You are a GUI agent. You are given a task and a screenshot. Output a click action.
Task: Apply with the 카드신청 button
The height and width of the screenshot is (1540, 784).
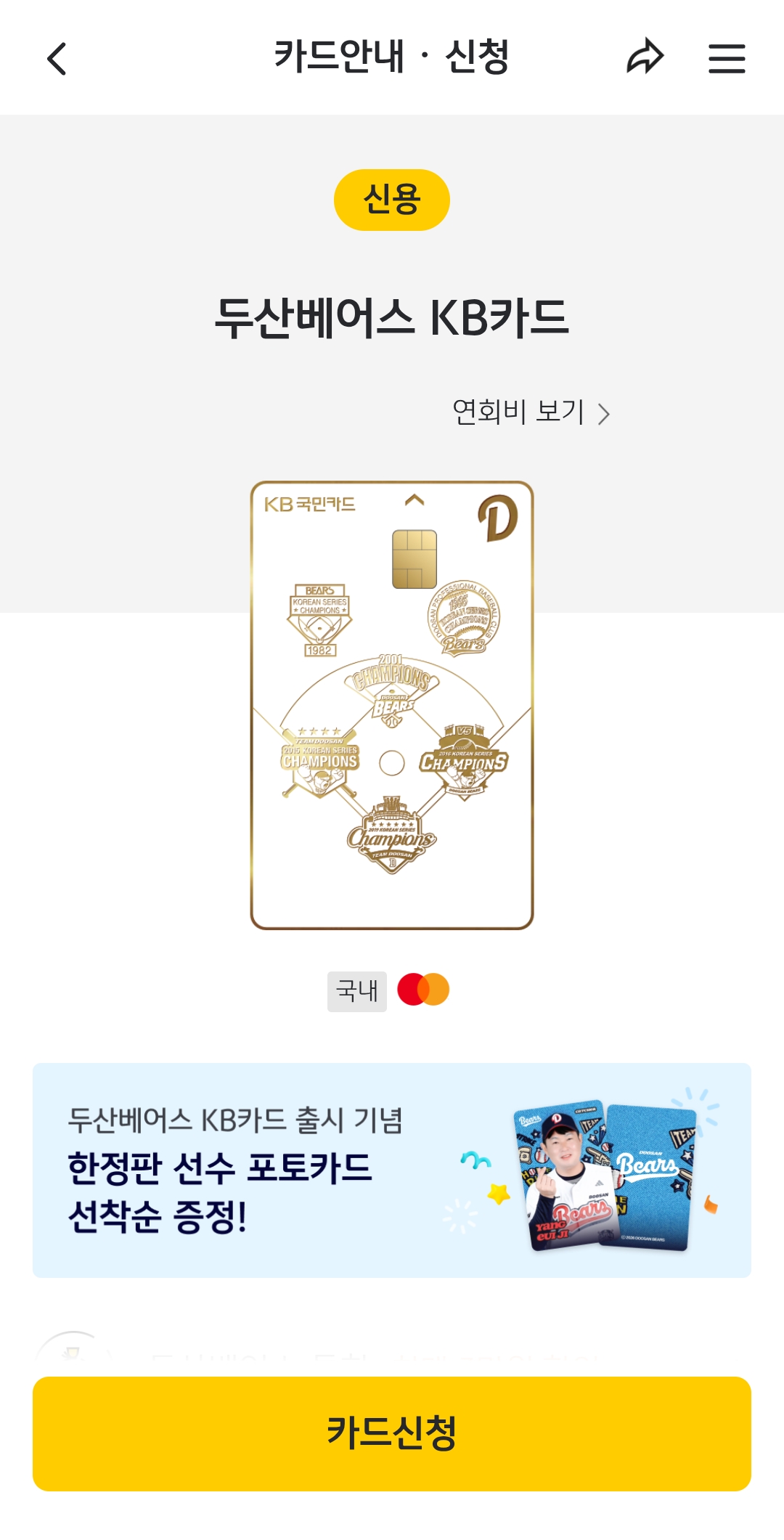392,1434
